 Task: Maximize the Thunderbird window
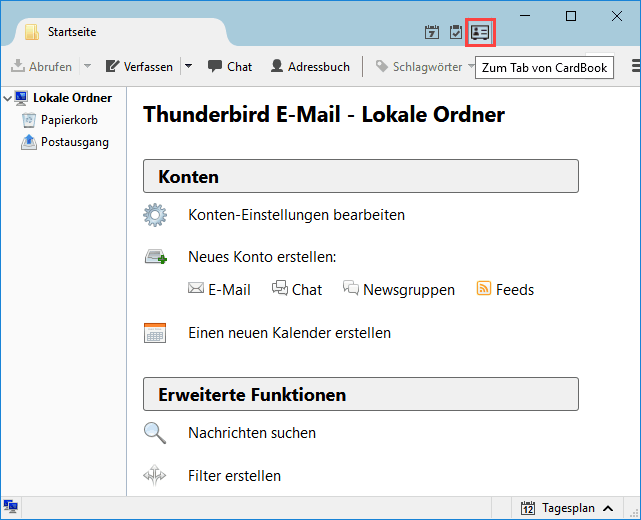coord(571,16)
